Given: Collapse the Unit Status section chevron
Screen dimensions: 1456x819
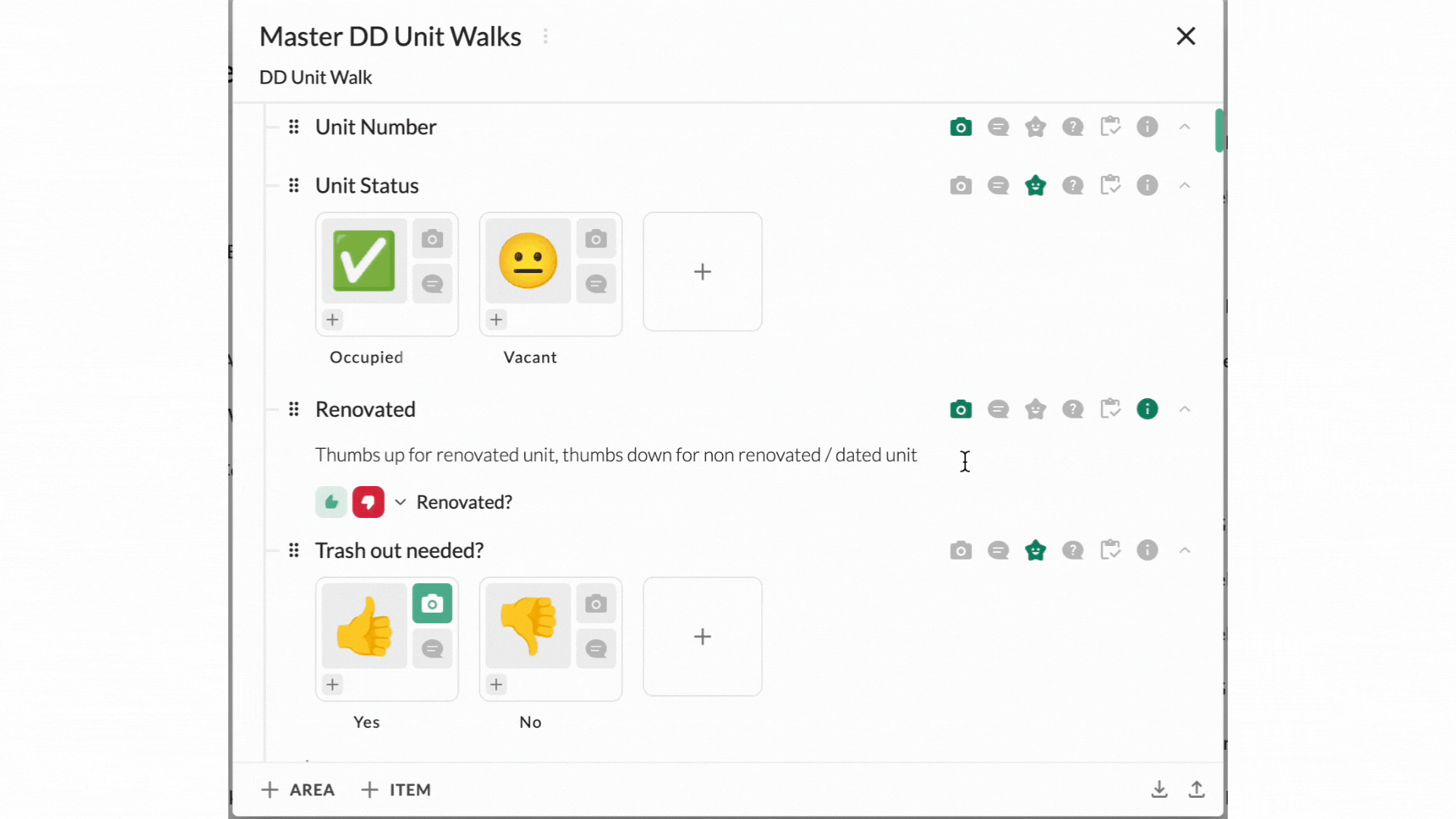Looking at the screenshot, I should tap(1185, 186).
